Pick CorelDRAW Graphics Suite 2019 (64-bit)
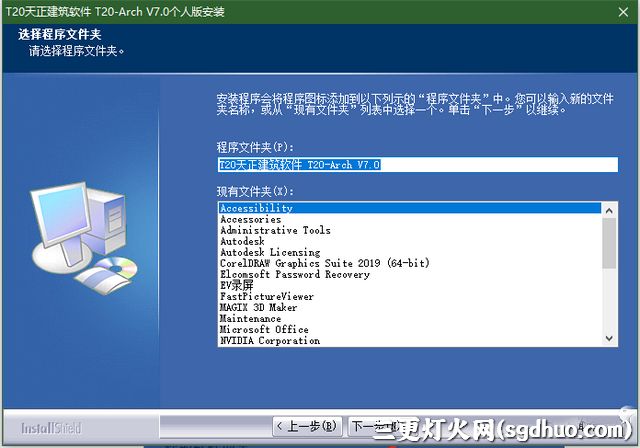The width and height of the screenshot is (640, 448). tap(409, 263)
